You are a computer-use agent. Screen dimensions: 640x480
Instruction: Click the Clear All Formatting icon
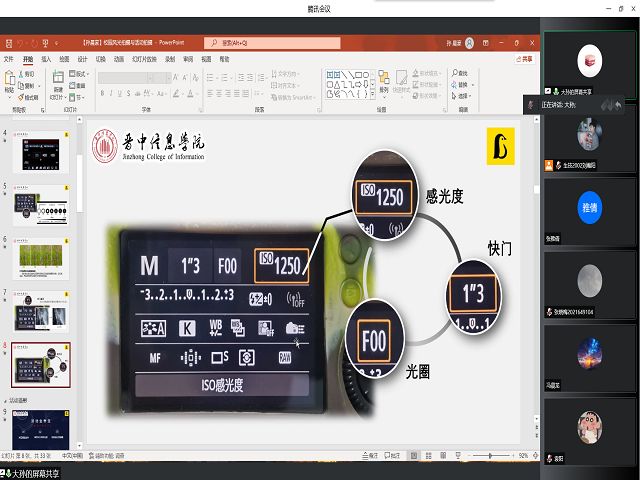coord(196,78)
